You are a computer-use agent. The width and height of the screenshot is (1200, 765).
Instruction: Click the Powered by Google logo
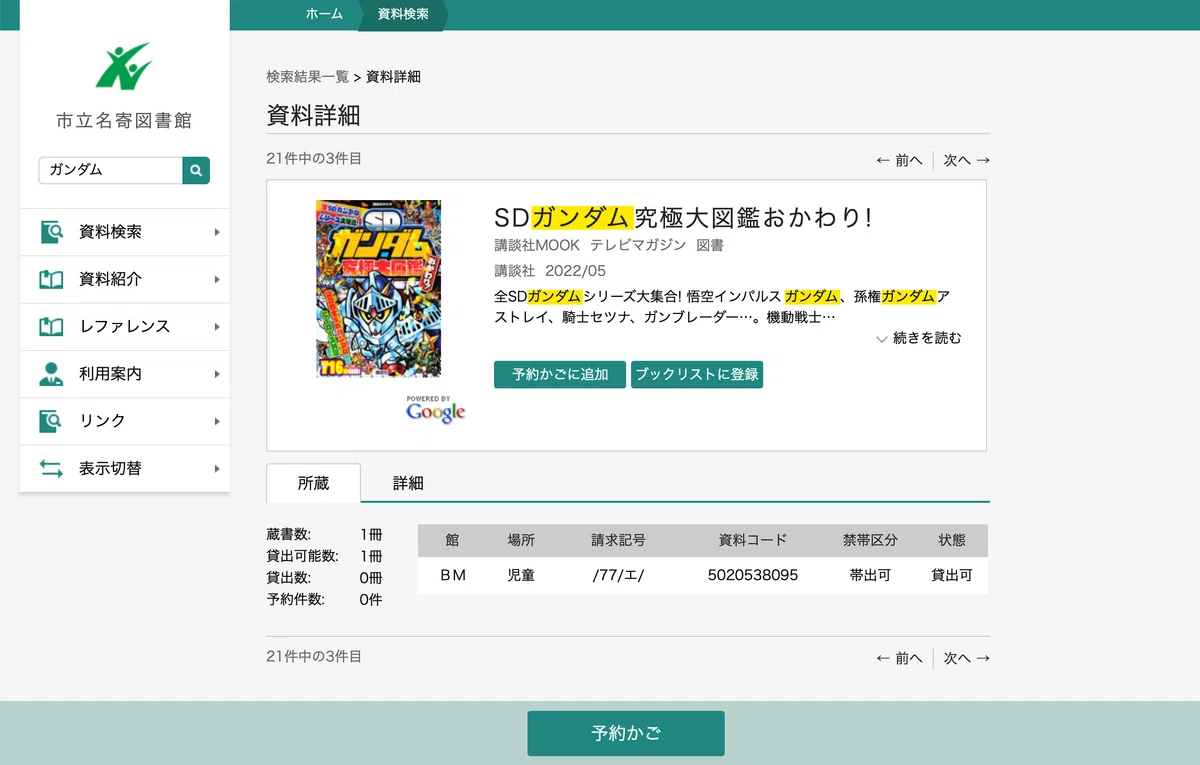pyautogui.click(x=436, y=409)
